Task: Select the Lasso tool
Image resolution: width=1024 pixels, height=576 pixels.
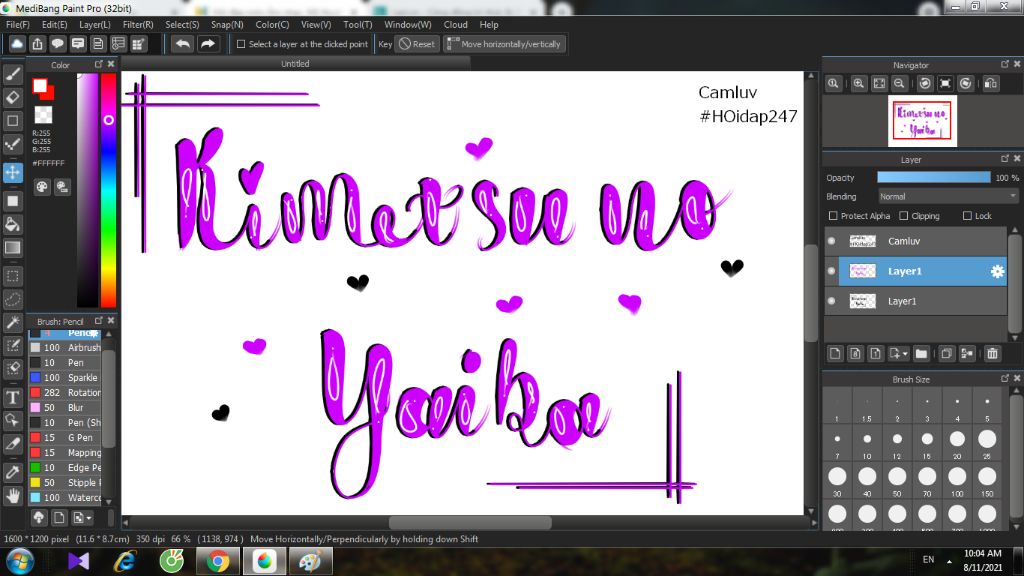Action: point(12,299)
